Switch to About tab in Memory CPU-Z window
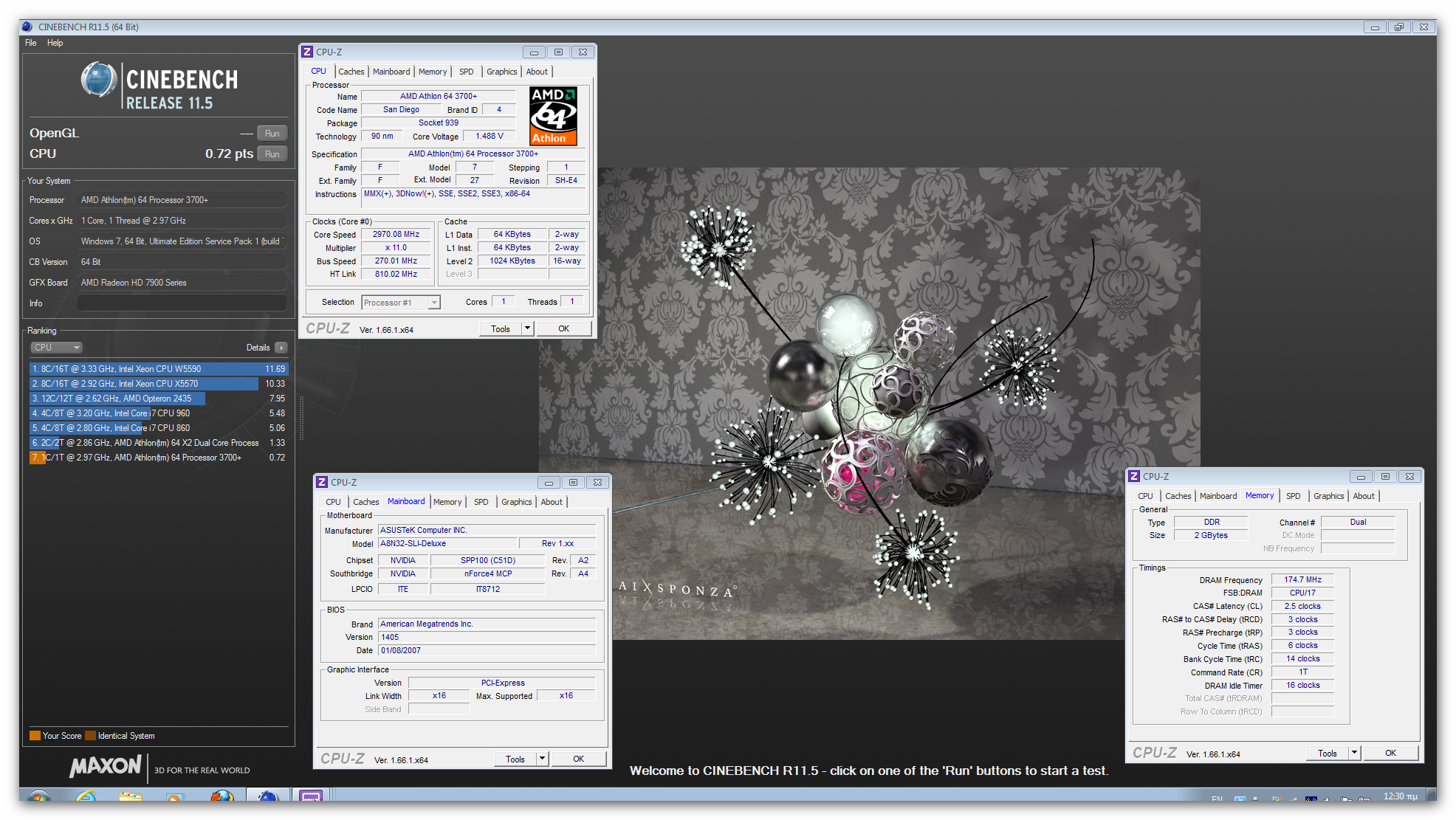 pos(1364,496)
